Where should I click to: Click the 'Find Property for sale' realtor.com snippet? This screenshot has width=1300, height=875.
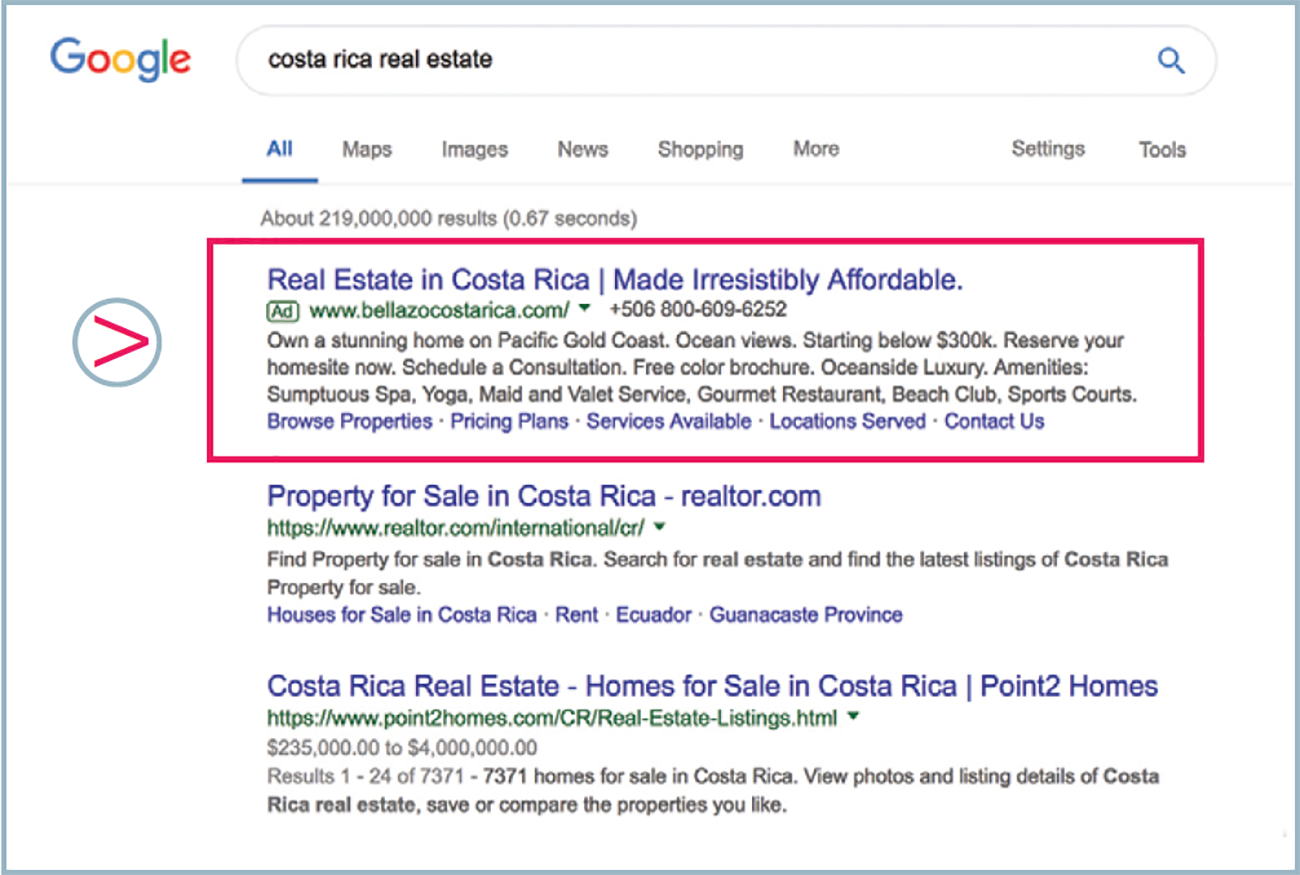click(717, 573)
